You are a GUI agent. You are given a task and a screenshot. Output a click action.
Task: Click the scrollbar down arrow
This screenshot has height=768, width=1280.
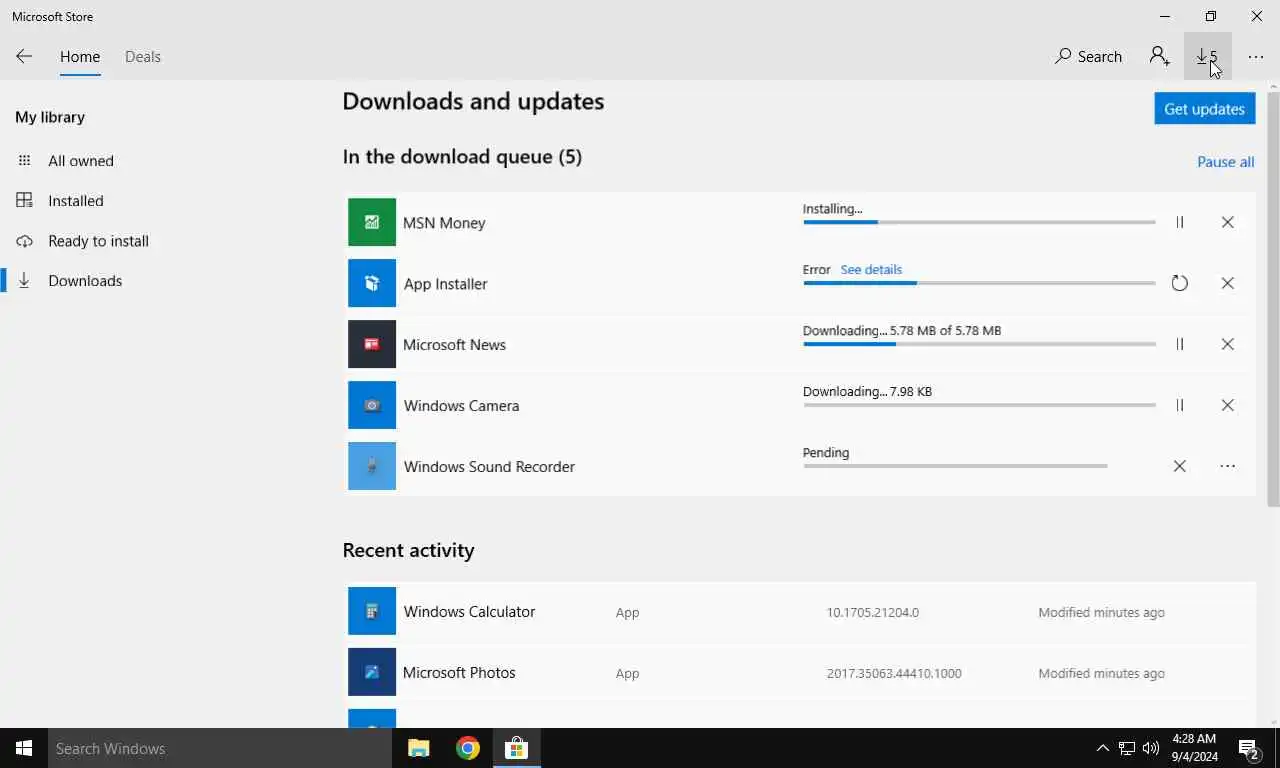[x=1273, y=721]
